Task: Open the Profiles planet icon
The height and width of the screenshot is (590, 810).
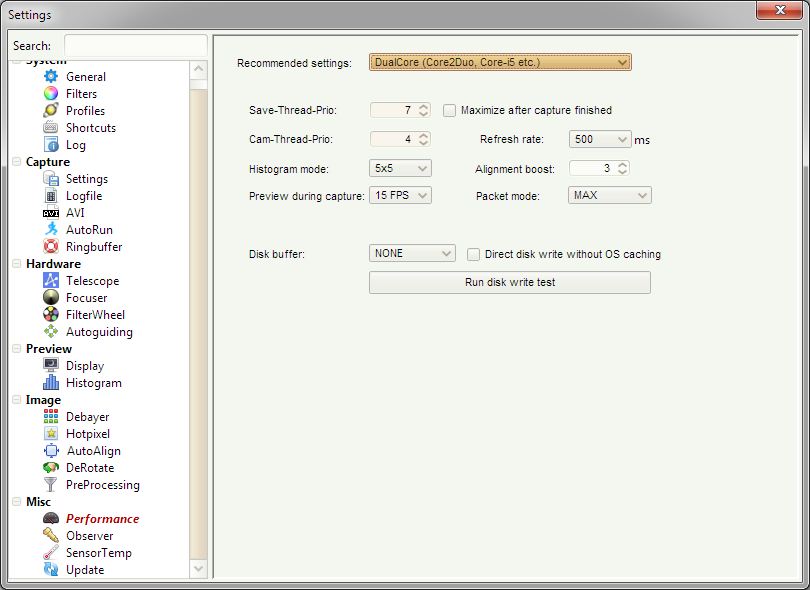Action: pos(51,111)
